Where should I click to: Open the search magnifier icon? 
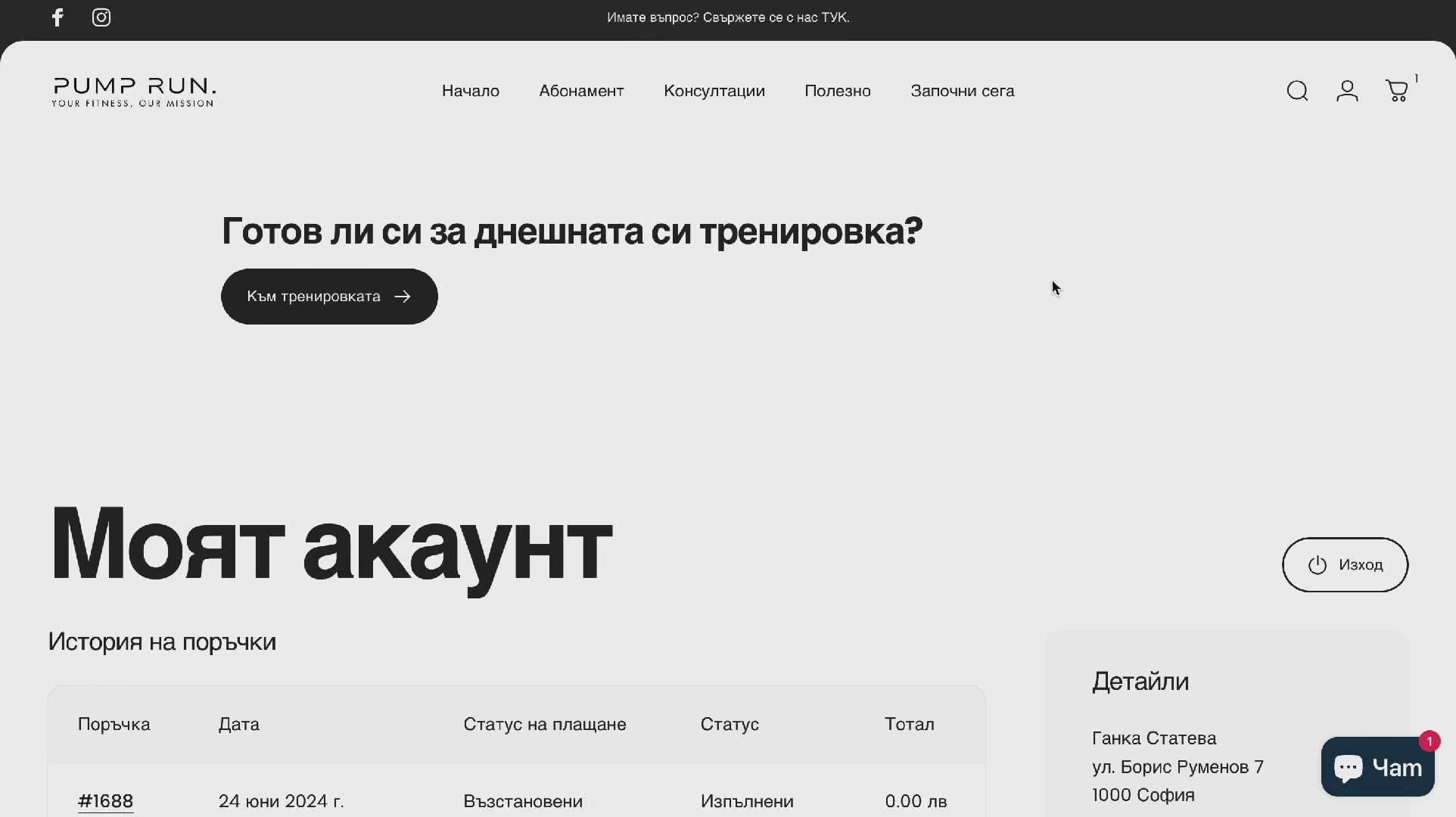coord(1297,91)
